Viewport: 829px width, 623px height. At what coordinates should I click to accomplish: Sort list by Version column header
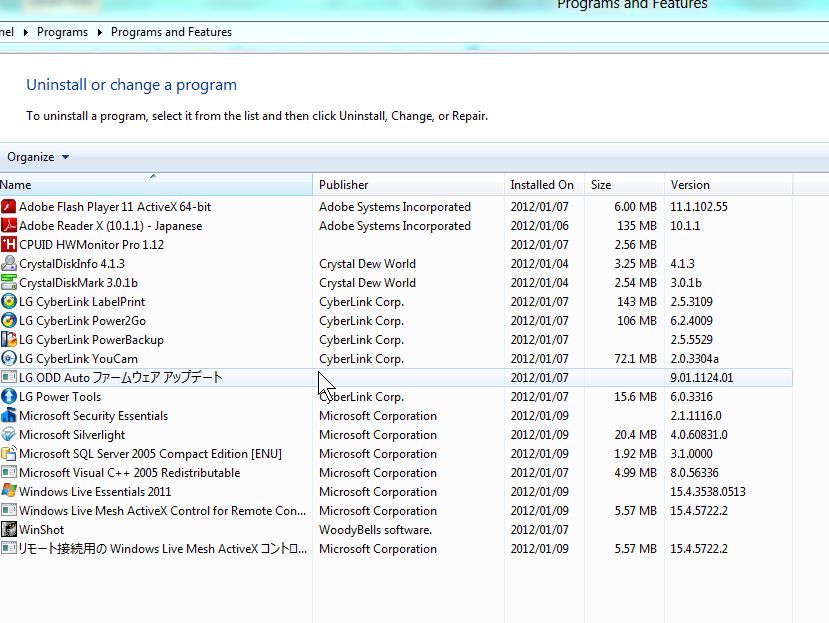click(x=729, y=185)
